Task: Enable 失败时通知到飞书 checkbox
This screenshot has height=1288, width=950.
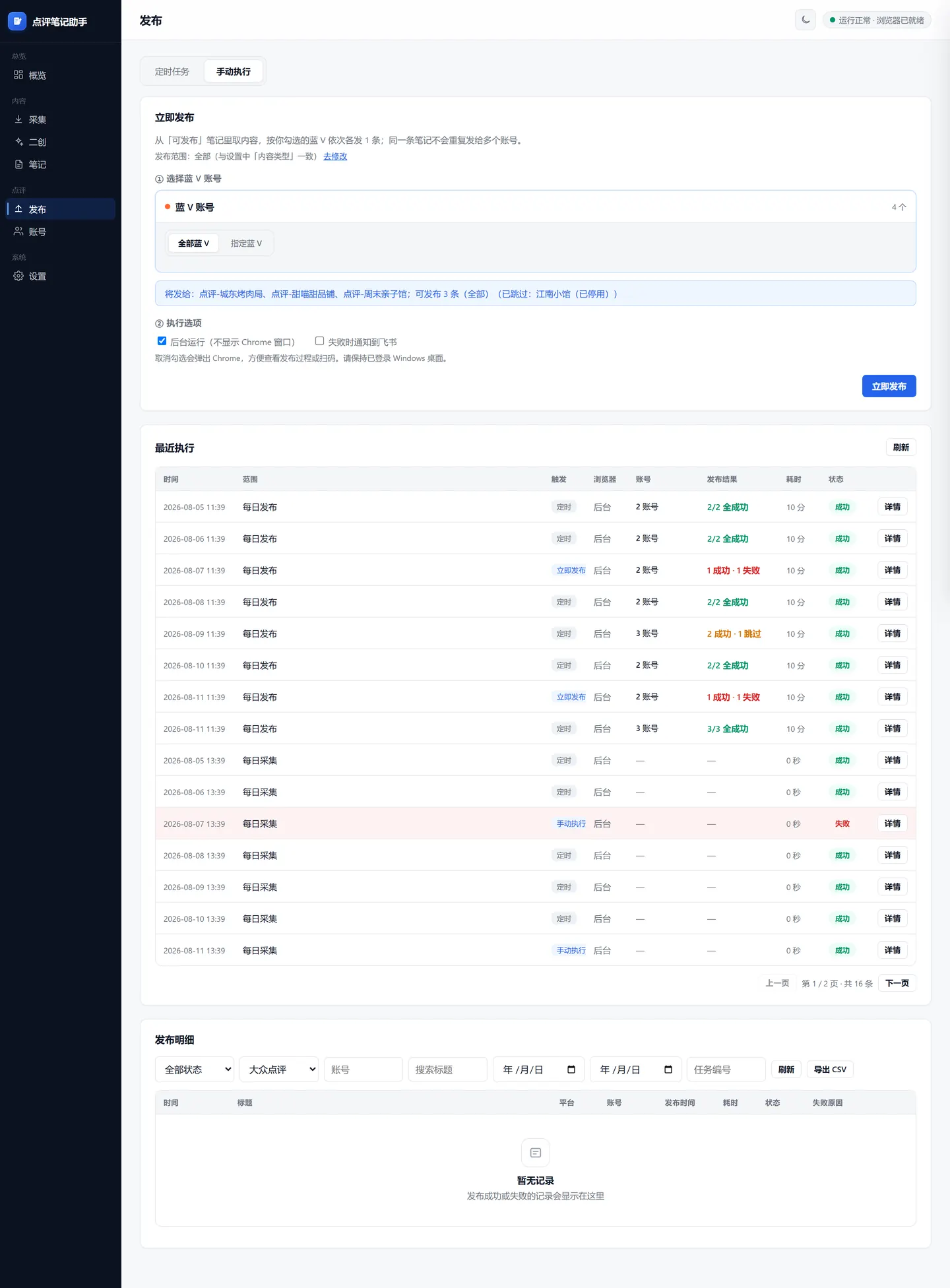Action: pos(319,341)
